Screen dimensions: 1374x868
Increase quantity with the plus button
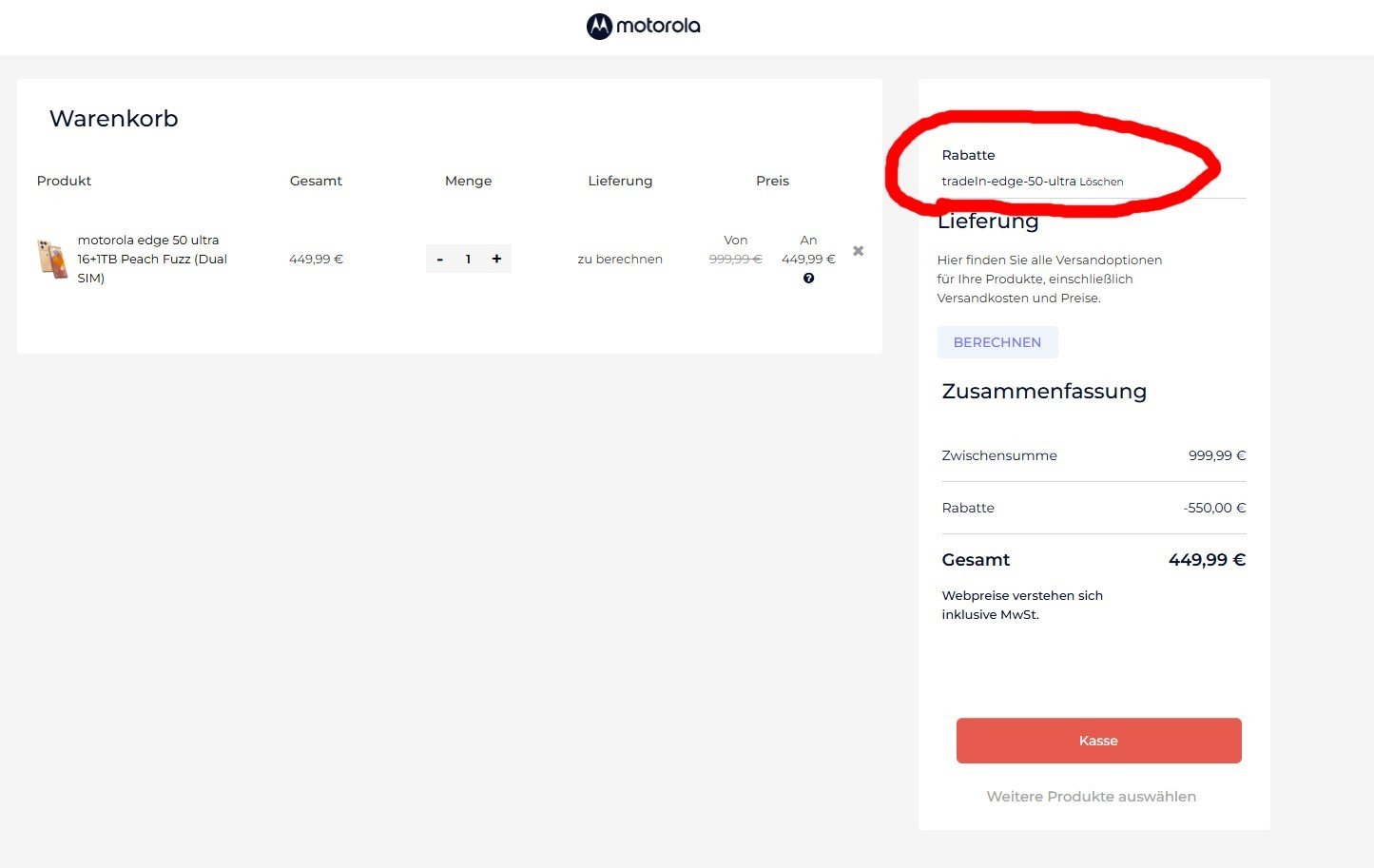pyautogui.click(x=496, y=259)
